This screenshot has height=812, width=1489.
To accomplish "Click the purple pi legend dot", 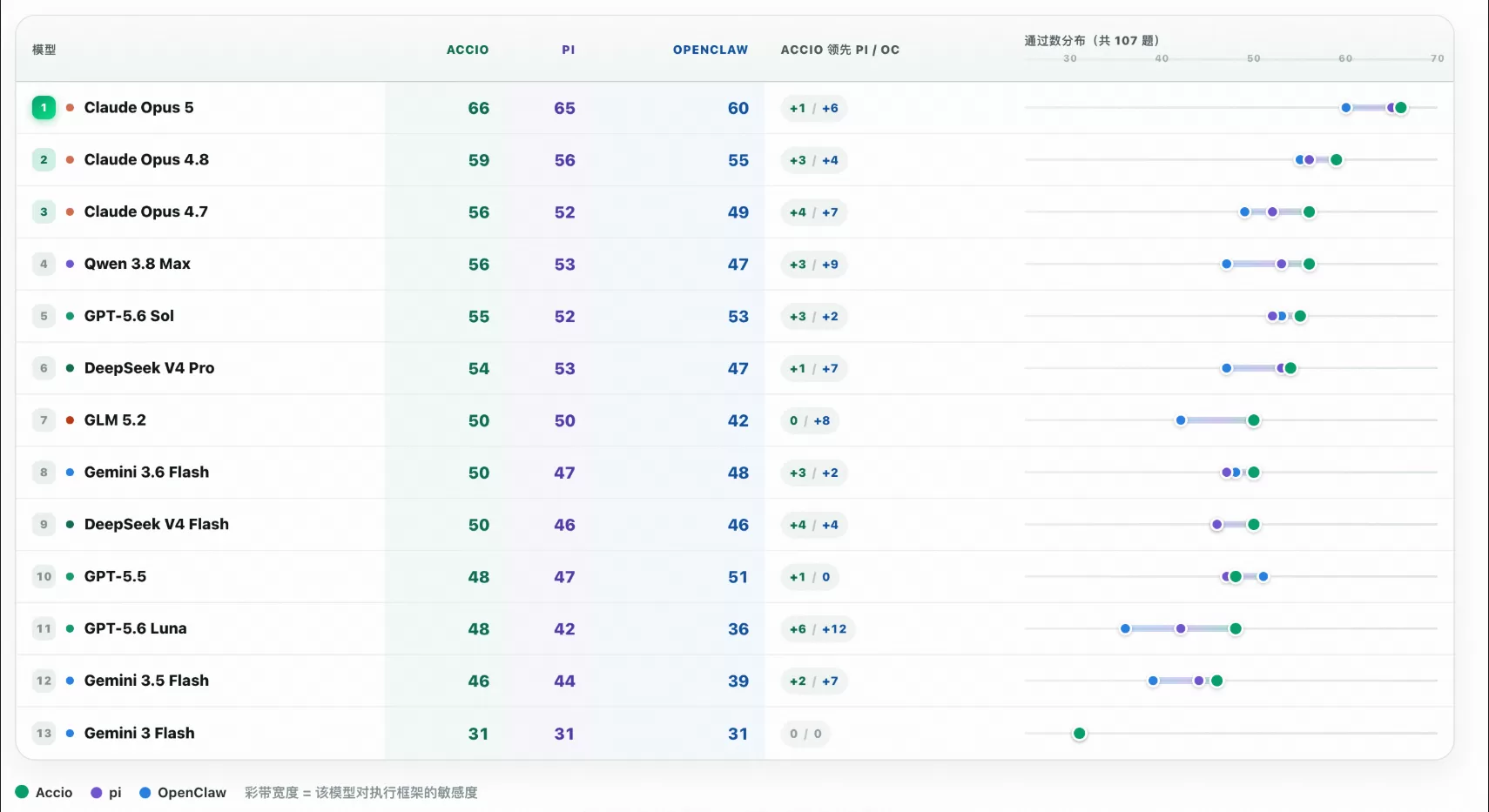I will click(97, 793).
